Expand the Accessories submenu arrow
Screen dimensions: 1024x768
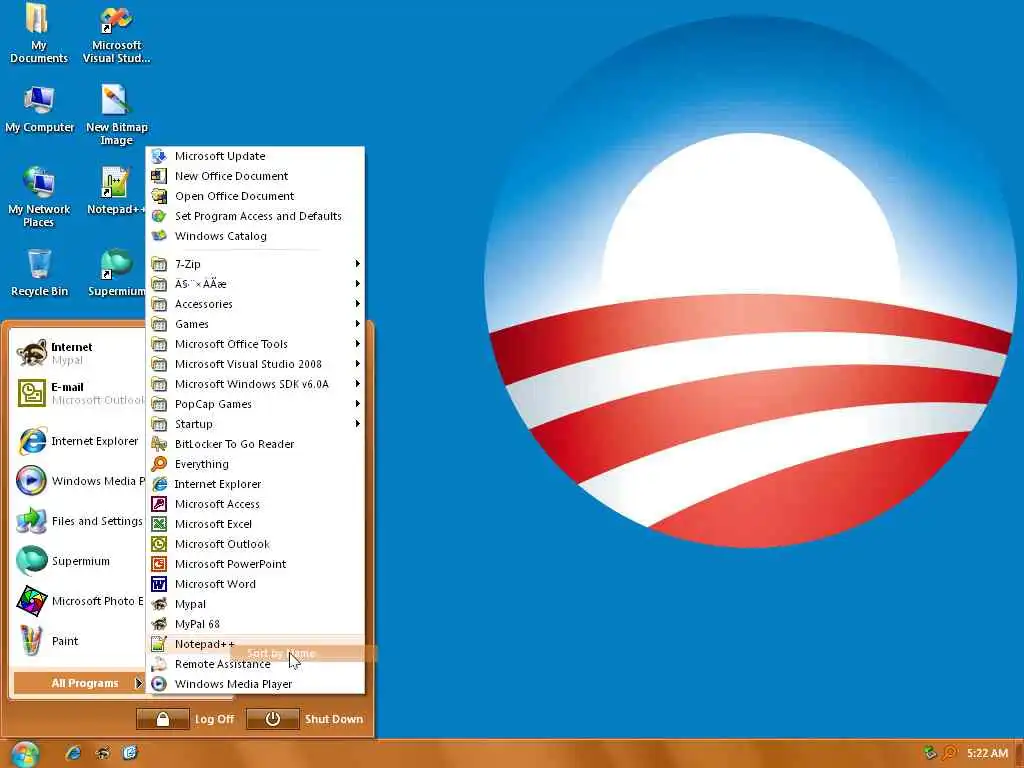(x=357, y=304)
